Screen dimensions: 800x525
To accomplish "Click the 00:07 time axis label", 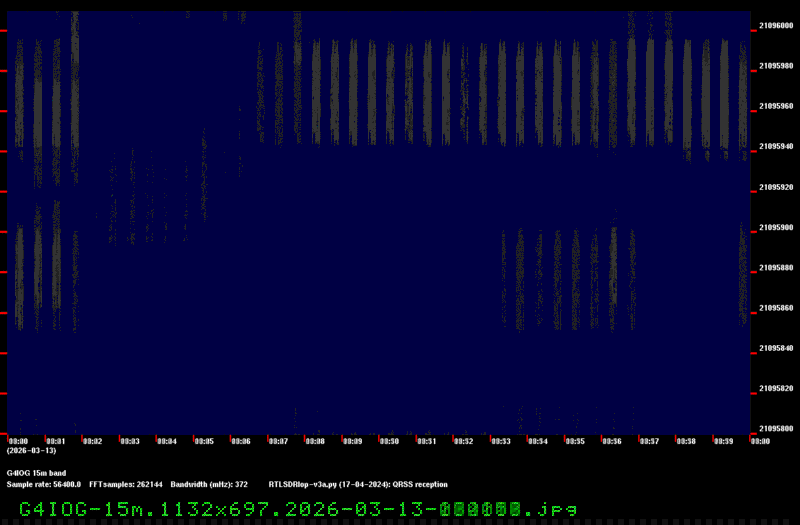I will 278,441.
